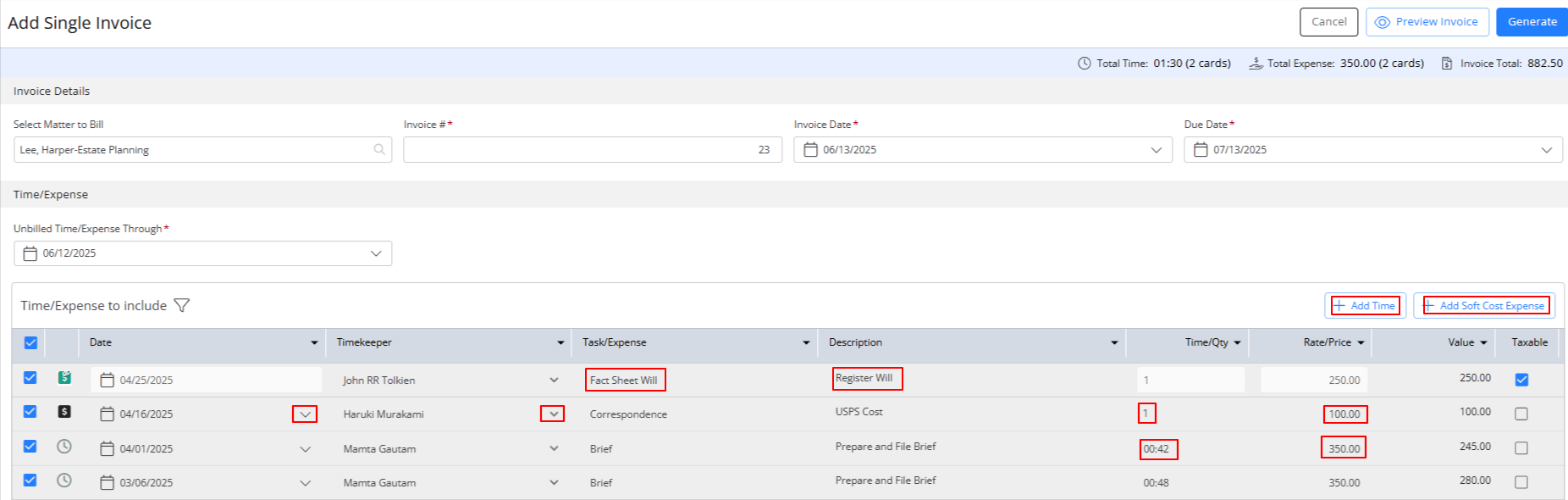Open timekeeper dropdown on 03/06/2025 Mamta Gautam row
The height and width of the screenshot is (500, 1568).
(554, 482)
